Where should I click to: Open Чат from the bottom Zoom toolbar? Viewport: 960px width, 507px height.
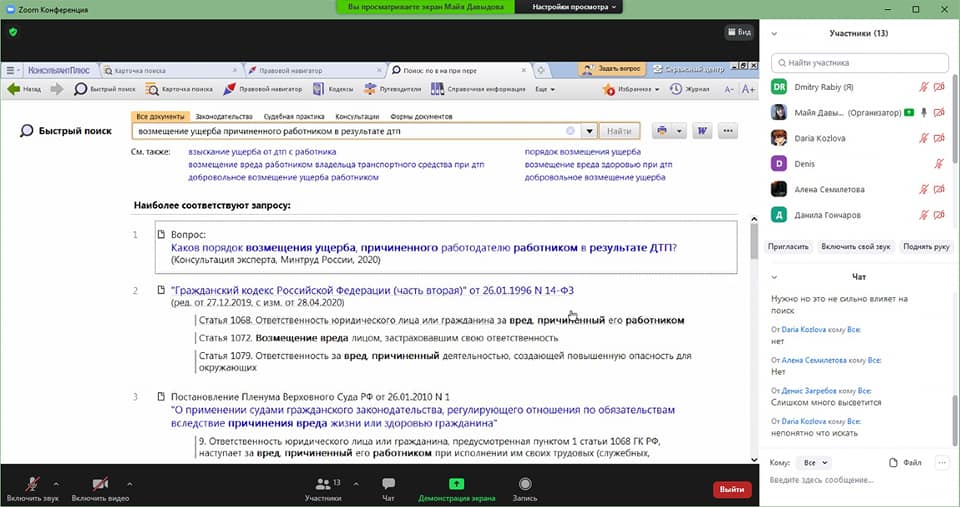tap(388, 489)
